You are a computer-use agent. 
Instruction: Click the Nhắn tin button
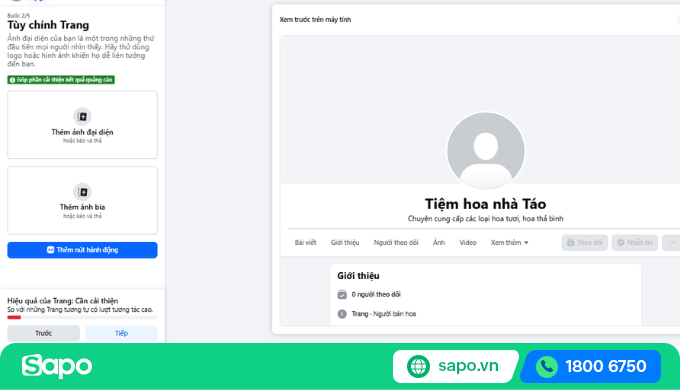pos(635,243)
